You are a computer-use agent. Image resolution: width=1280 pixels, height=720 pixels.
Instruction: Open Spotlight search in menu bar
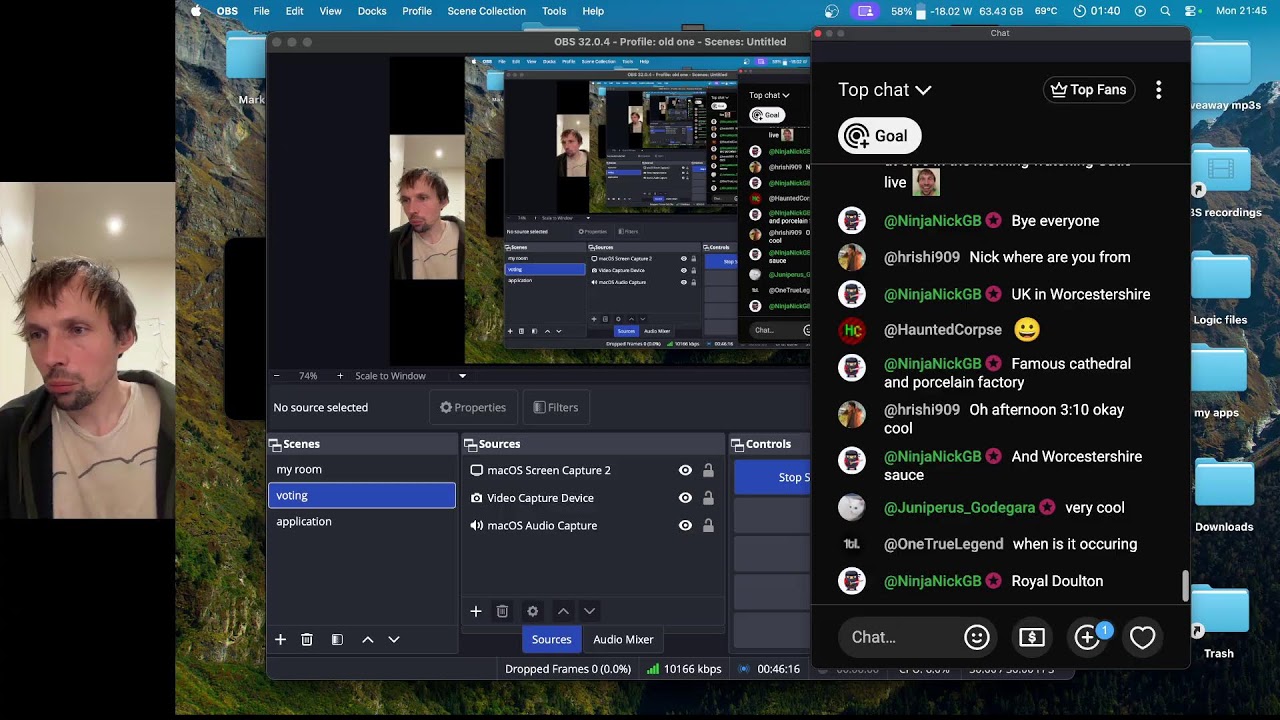click(x=1165, y=11)
